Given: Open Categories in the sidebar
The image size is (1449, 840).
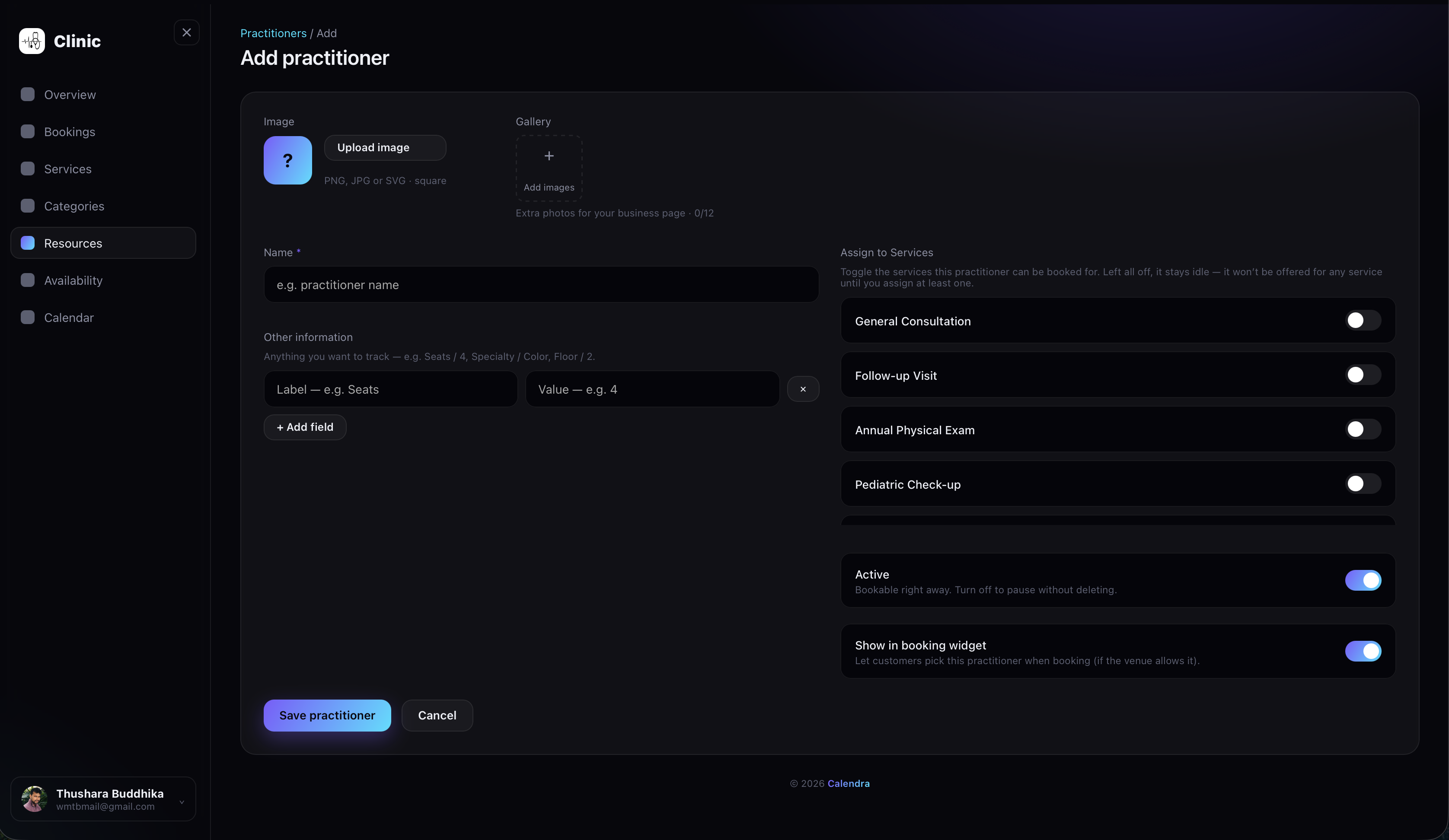Looking at the screenshot, I should coord(103,206).
